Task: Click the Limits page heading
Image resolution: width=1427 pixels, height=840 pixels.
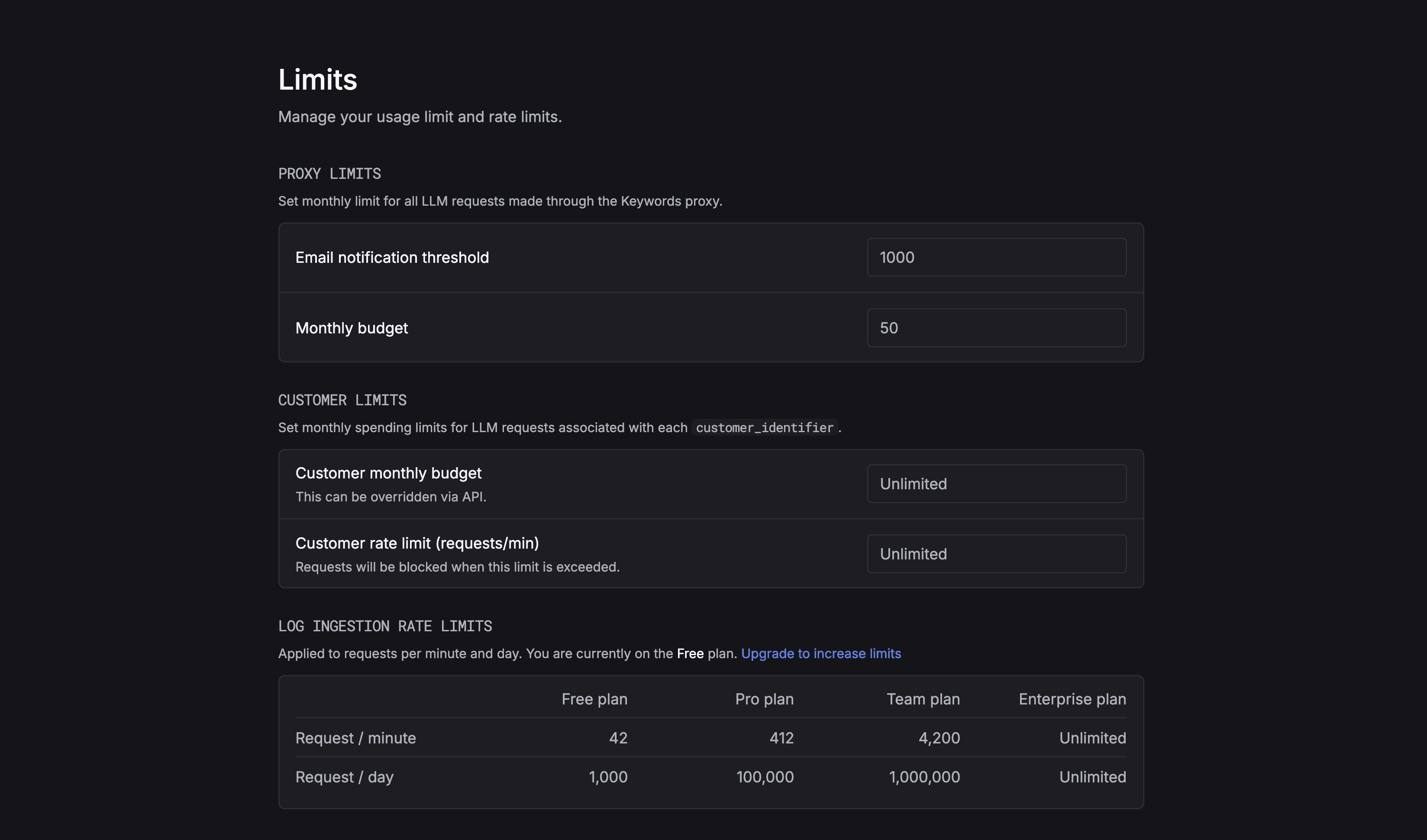Action: (317, 79)
